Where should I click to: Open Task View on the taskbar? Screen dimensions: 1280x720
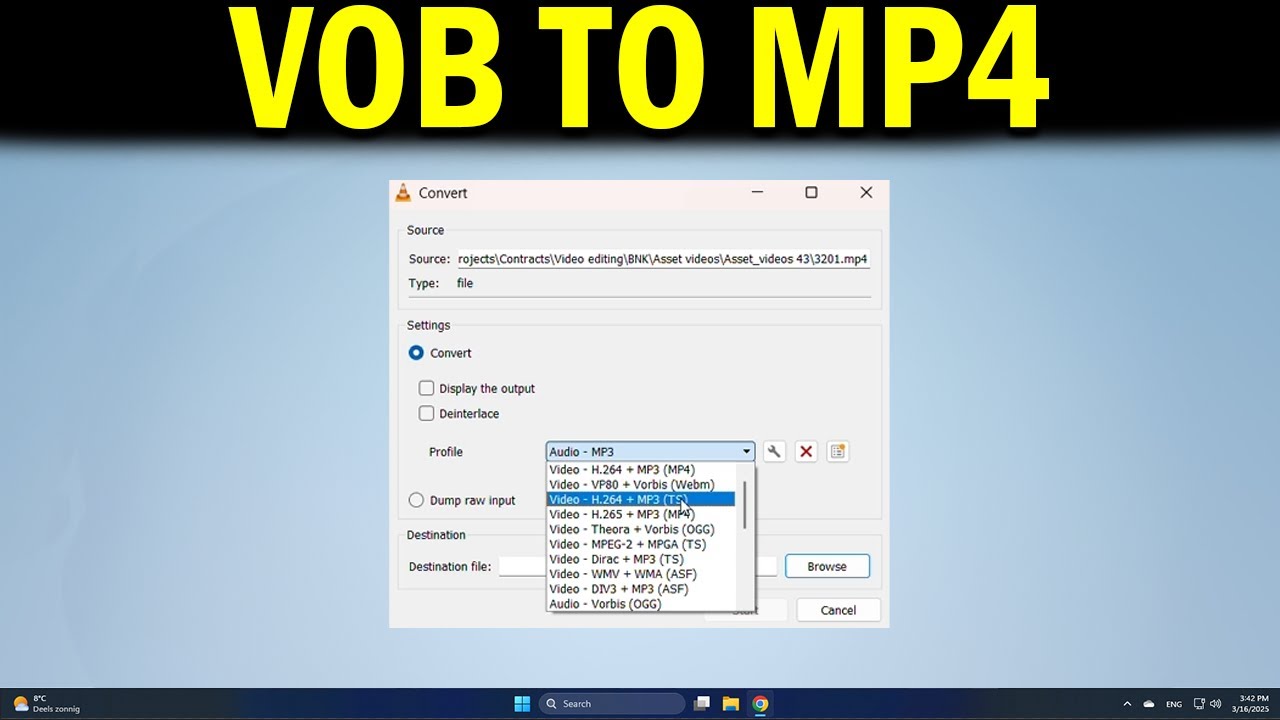702,703
